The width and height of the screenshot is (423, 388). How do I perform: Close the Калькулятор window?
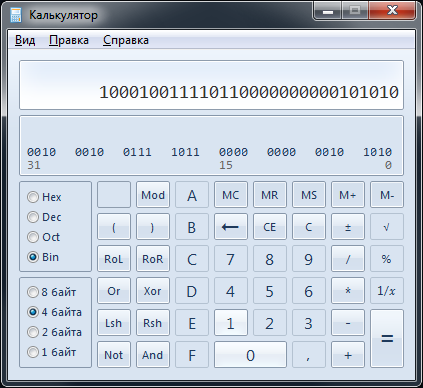[x=393, y=11]
